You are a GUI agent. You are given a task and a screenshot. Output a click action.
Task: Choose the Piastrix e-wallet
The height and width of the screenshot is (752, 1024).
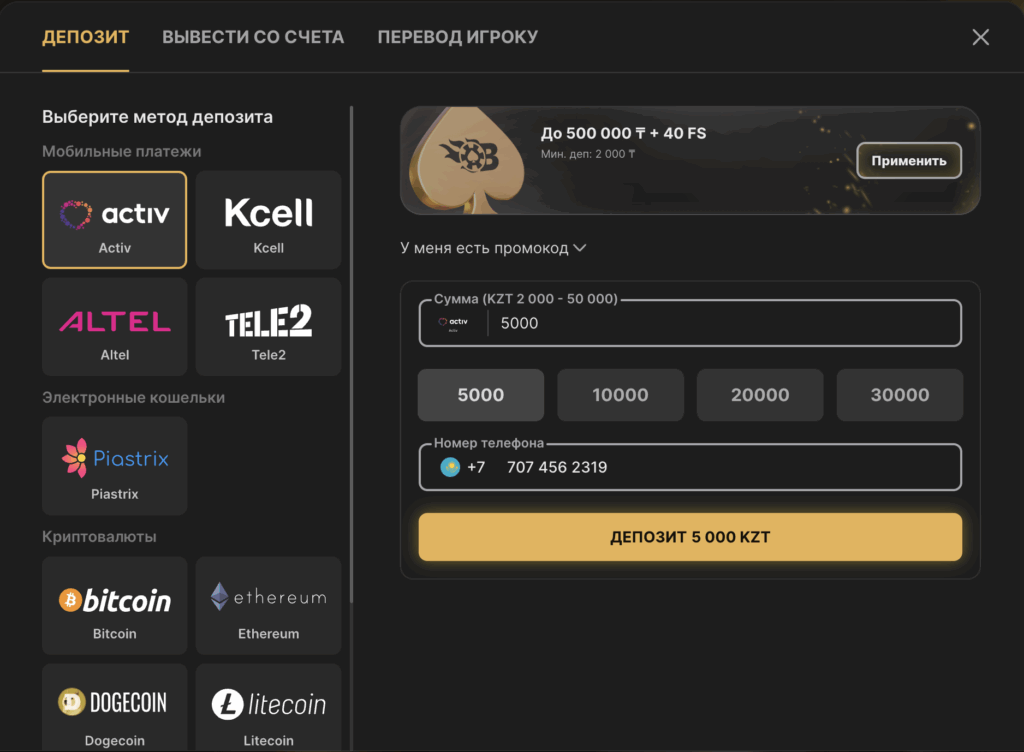(x=114, y=466)
